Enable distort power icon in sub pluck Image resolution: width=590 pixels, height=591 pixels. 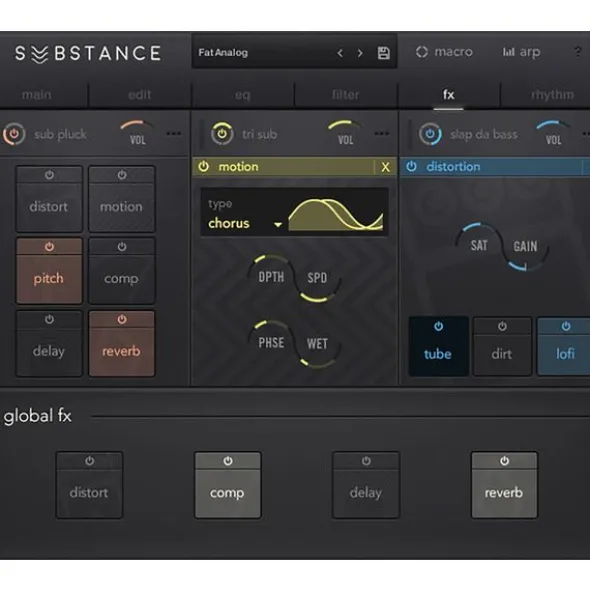(49, 175)
